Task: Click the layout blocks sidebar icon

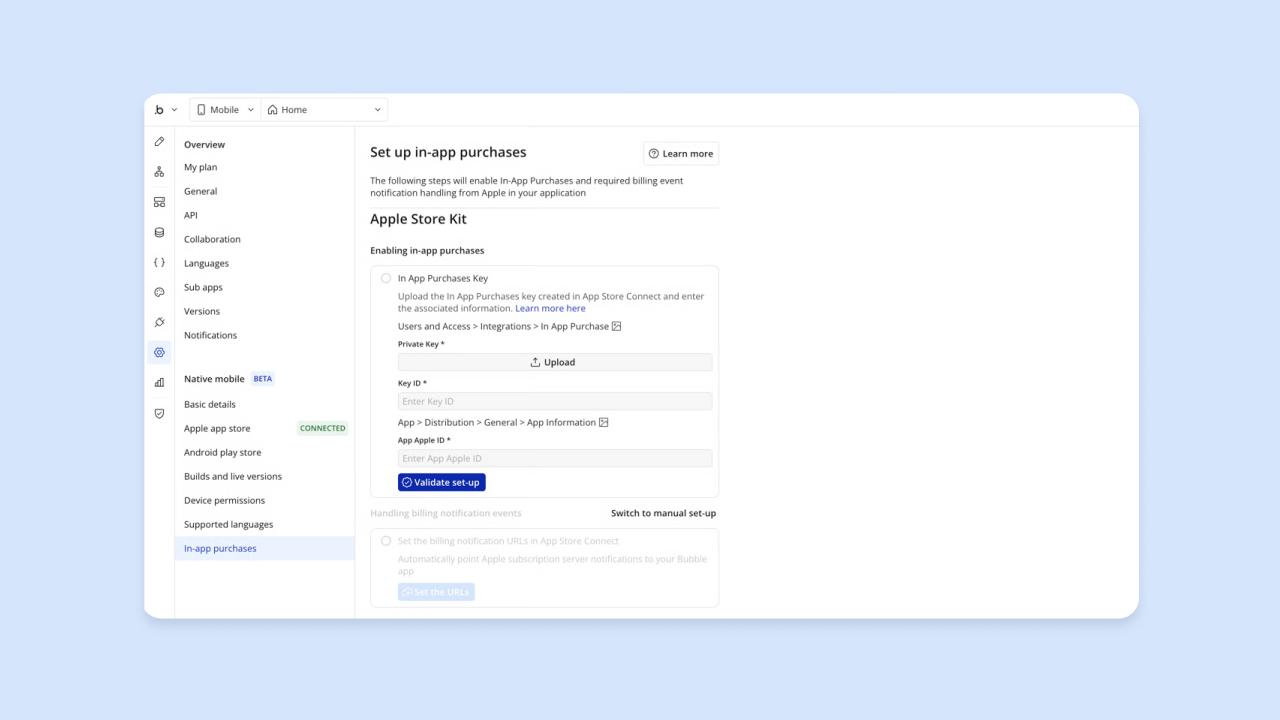Action: [x=159, y=202]
